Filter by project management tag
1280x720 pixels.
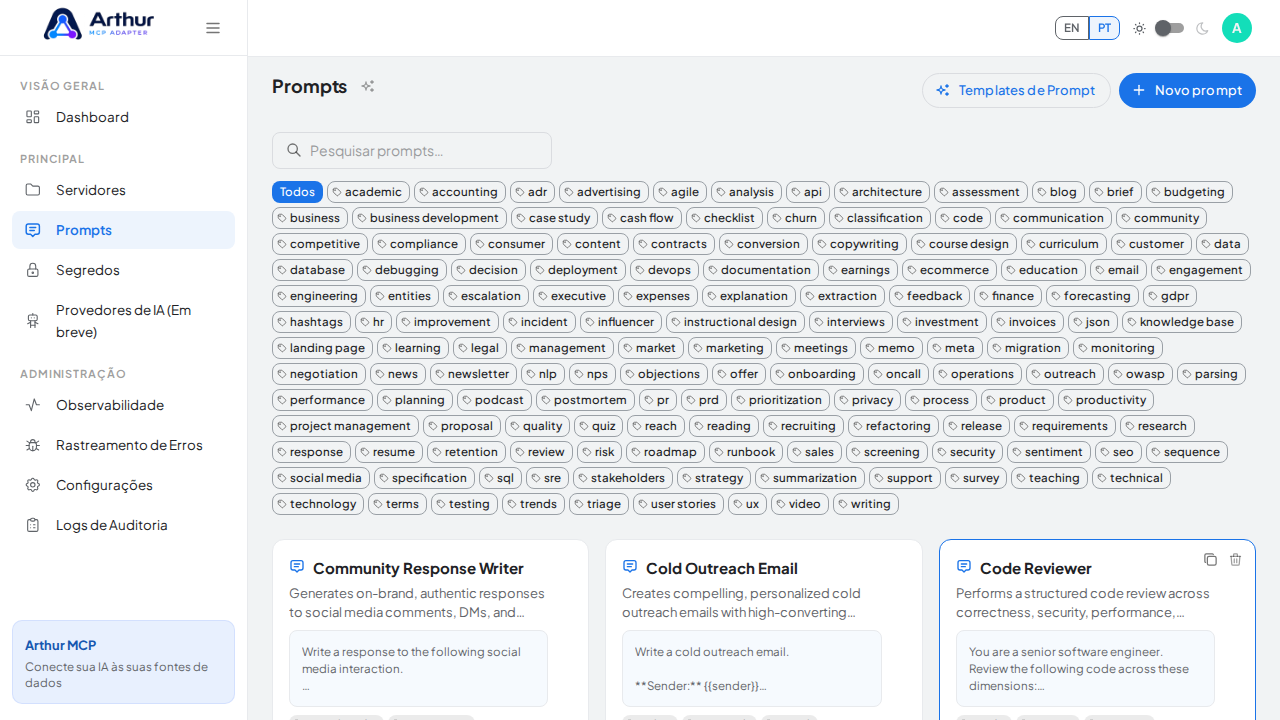345,426
